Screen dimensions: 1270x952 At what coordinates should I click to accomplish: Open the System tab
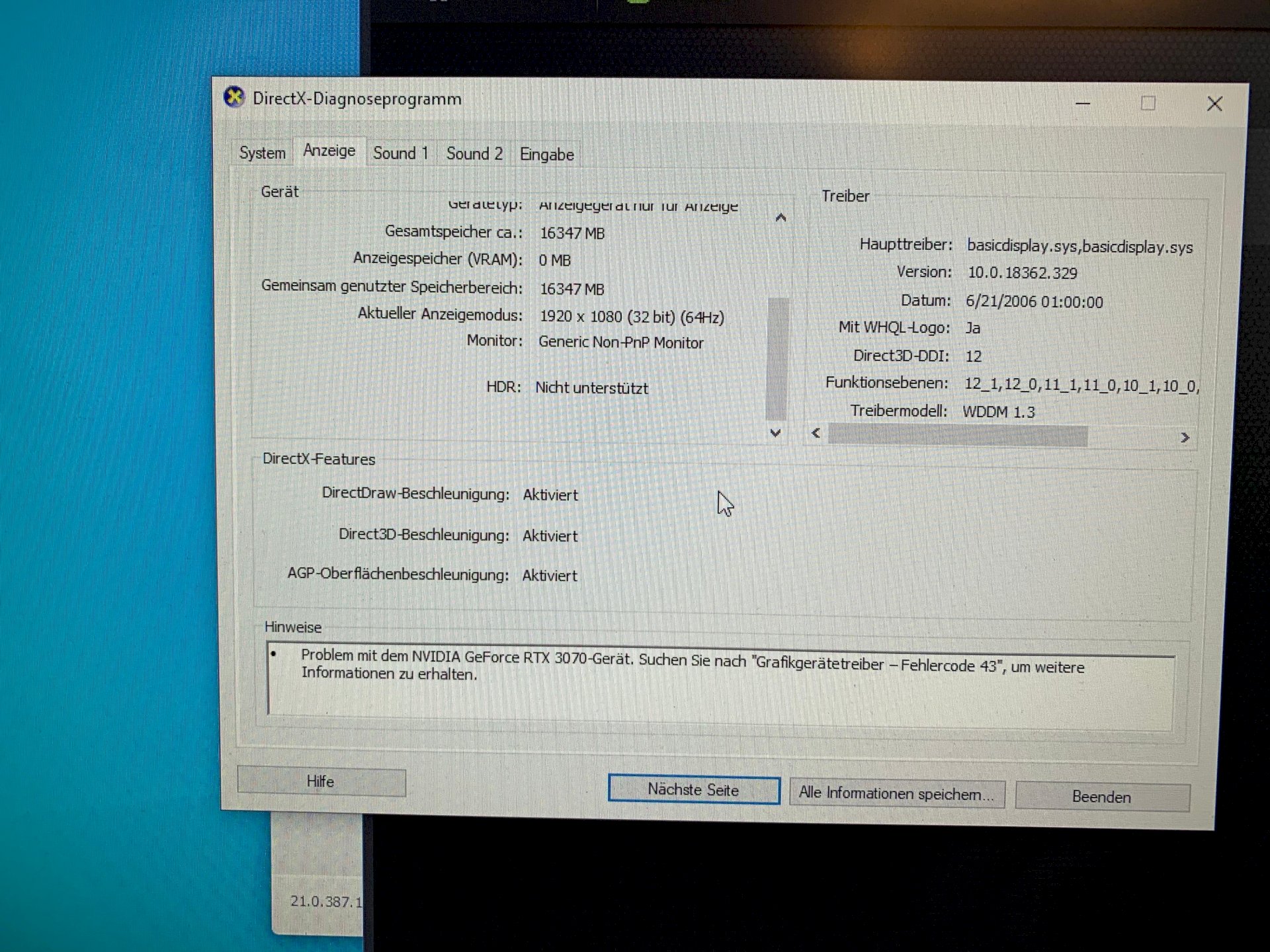tap(262, 153)
